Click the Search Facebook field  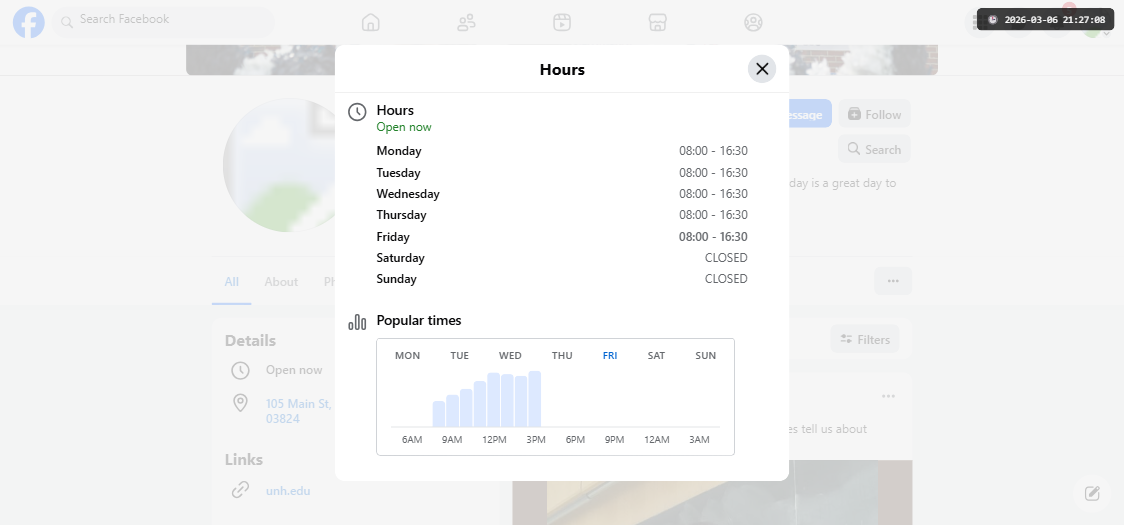coord(163,22)
